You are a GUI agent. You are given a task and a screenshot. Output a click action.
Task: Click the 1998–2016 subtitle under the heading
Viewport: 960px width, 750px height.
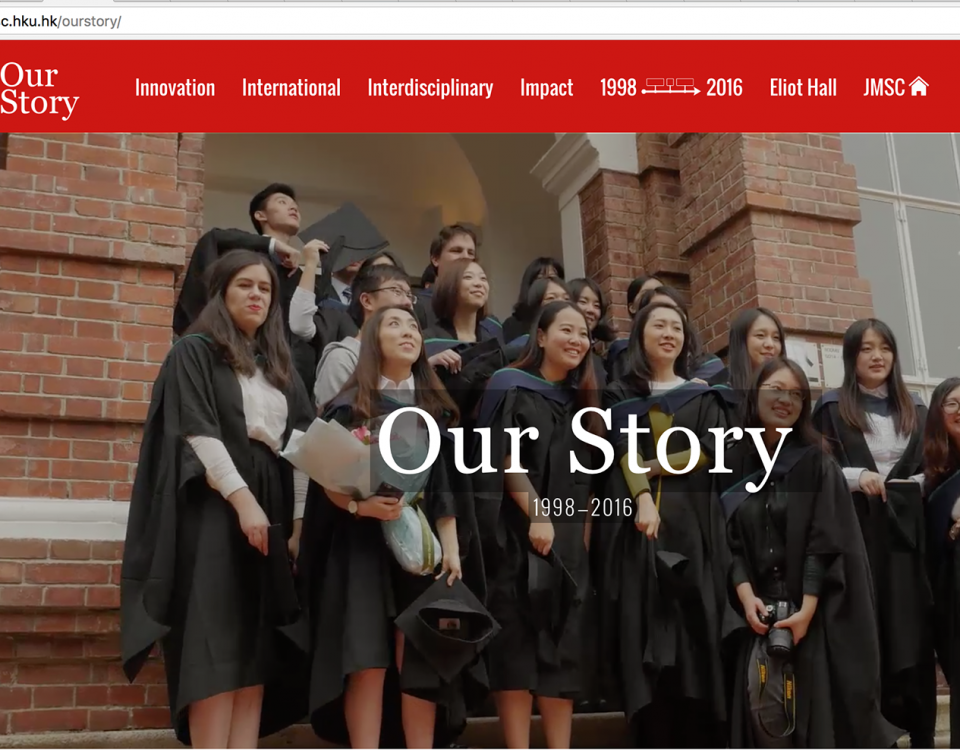(x=582, y=508)
